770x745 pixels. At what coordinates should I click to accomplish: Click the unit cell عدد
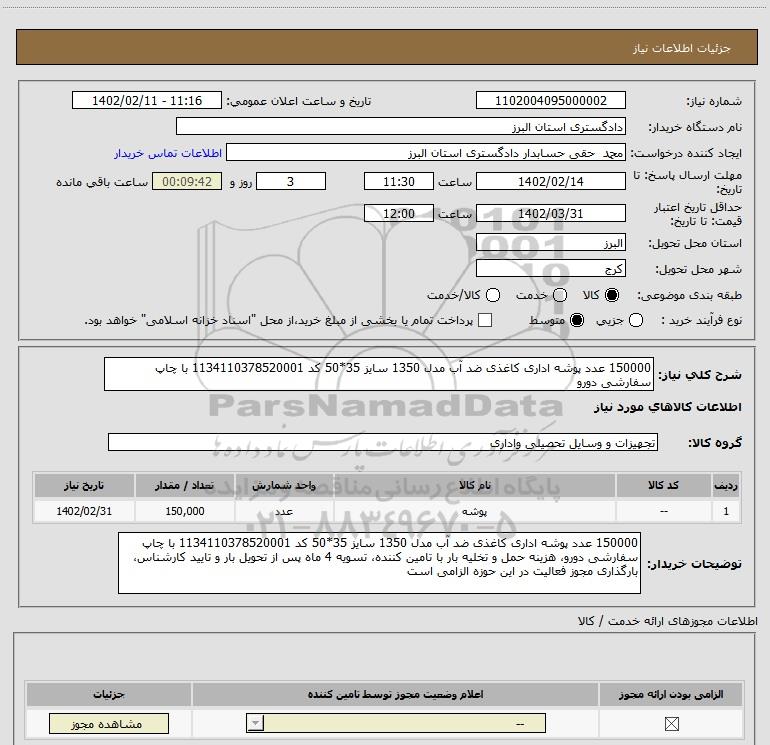[x=284, y=511]
